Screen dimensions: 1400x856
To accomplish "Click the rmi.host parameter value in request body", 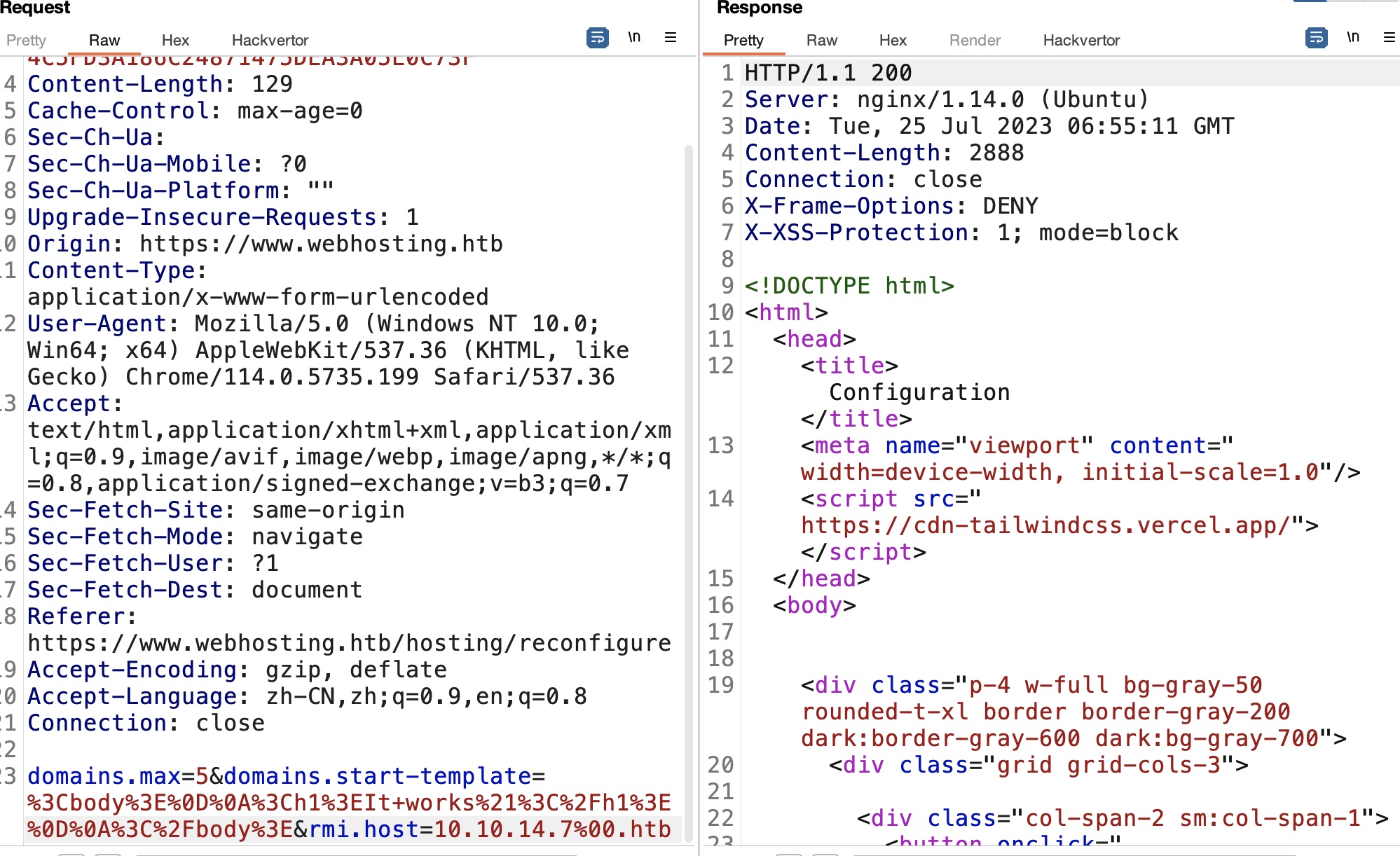I will (552, 829).
